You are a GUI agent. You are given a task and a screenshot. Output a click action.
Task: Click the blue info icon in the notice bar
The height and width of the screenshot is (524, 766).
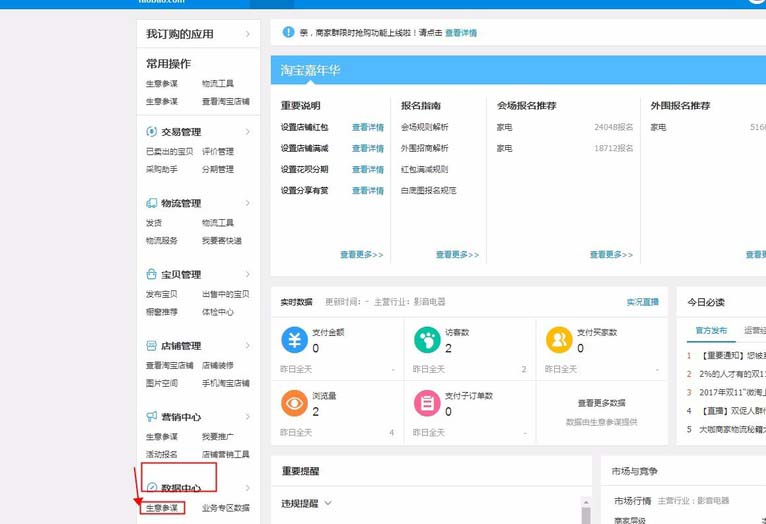288,32
